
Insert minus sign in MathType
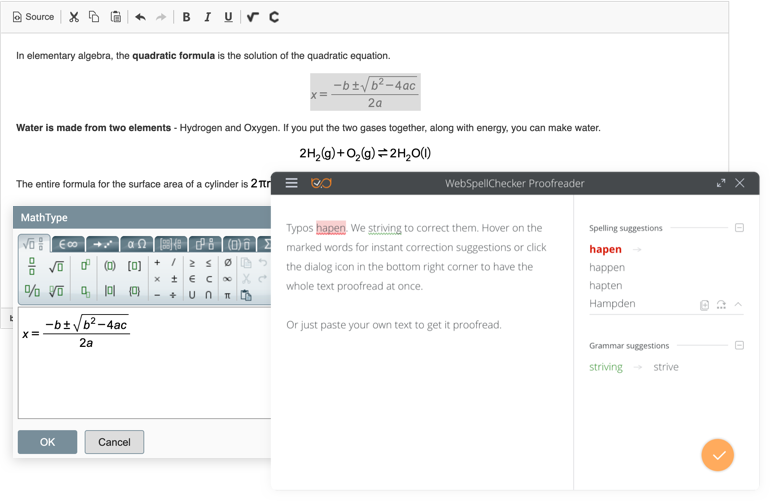coord(157,295)
